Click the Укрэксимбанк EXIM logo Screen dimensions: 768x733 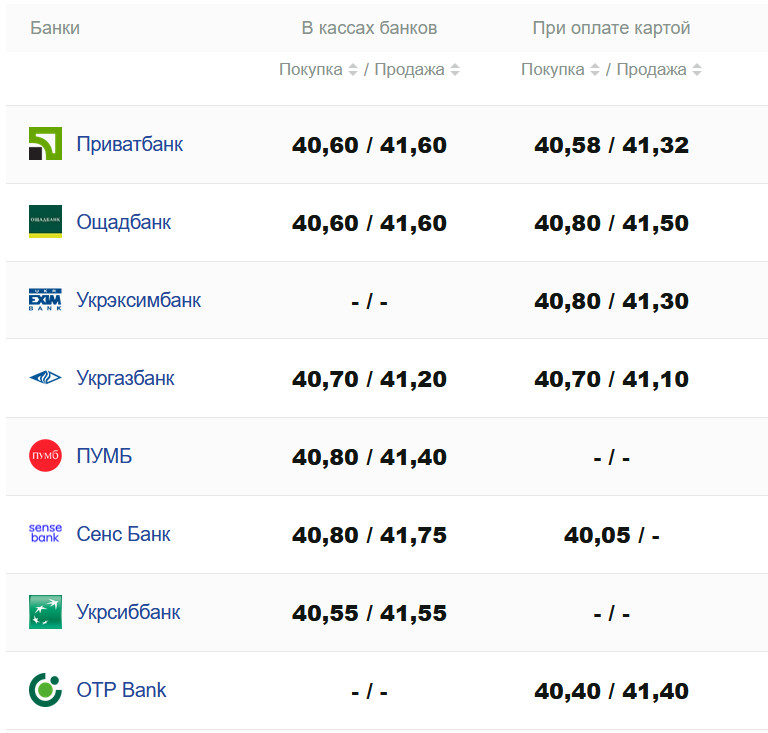45,300
